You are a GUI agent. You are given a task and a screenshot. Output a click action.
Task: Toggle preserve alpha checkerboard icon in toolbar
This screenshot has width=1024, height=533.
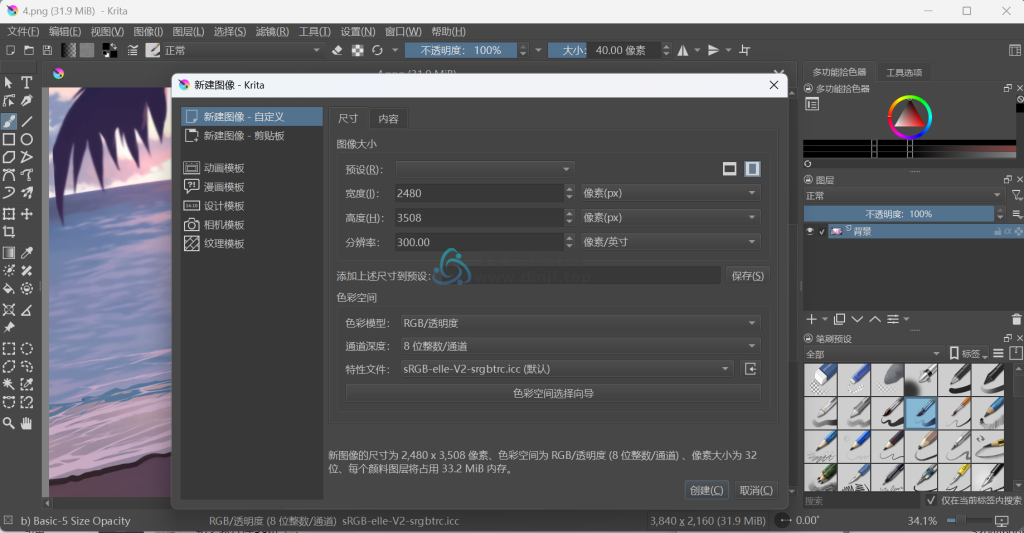pos(357,50)
